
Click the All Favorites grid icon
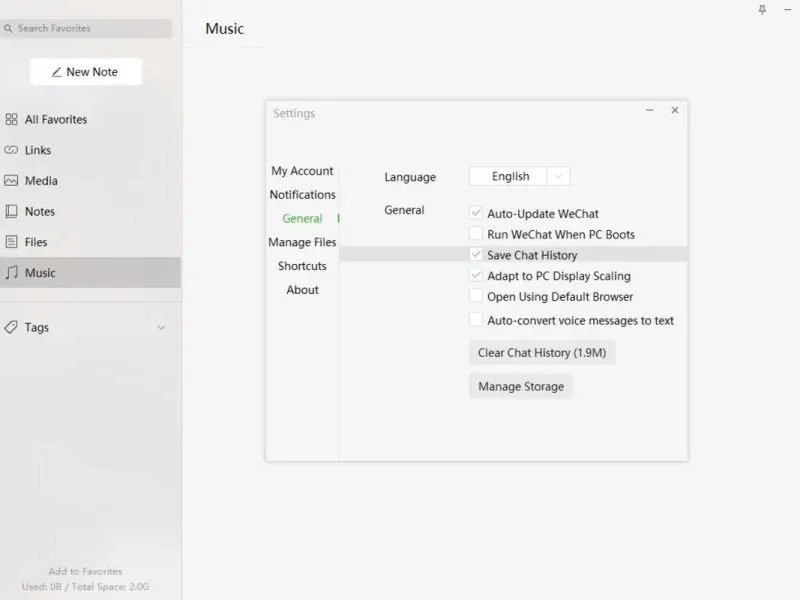pos(11,119)
